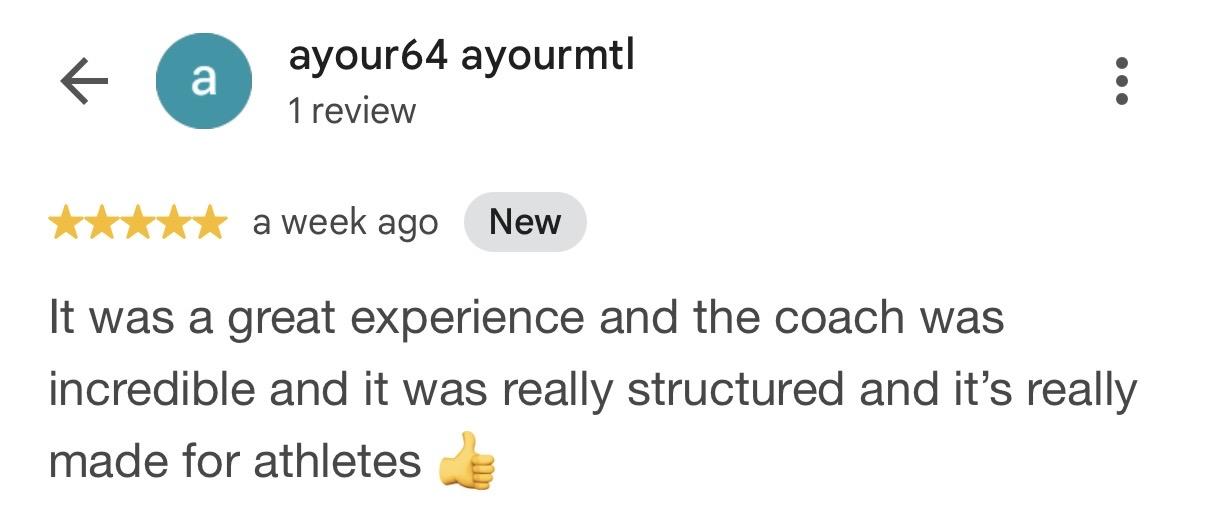Click the 'a week ago' timestamp
Image resolution: width=1206 pixels, height=524 pixels.
click(345, 223)
